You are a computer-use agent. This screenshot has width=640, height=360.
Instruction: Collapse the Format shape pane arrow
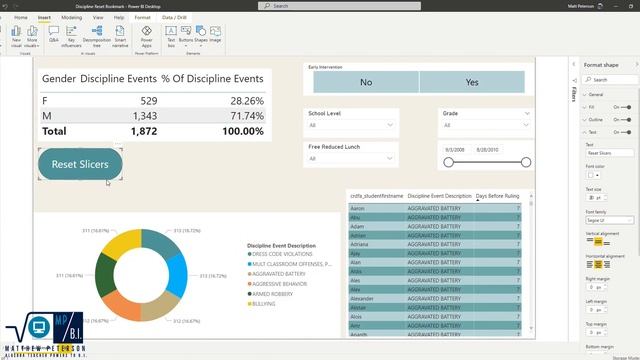(x=636, y=64)
